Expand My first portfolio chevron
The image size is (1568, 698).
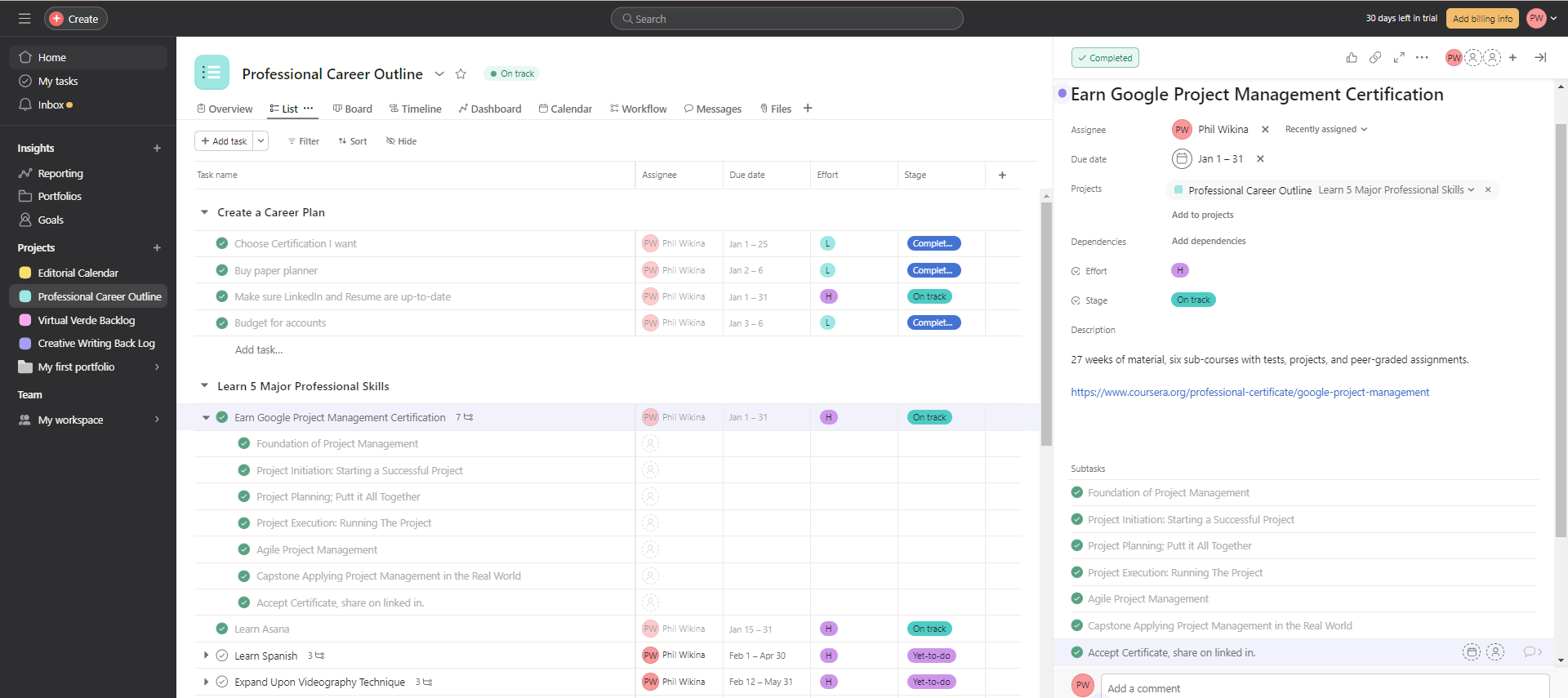point(157,367)
